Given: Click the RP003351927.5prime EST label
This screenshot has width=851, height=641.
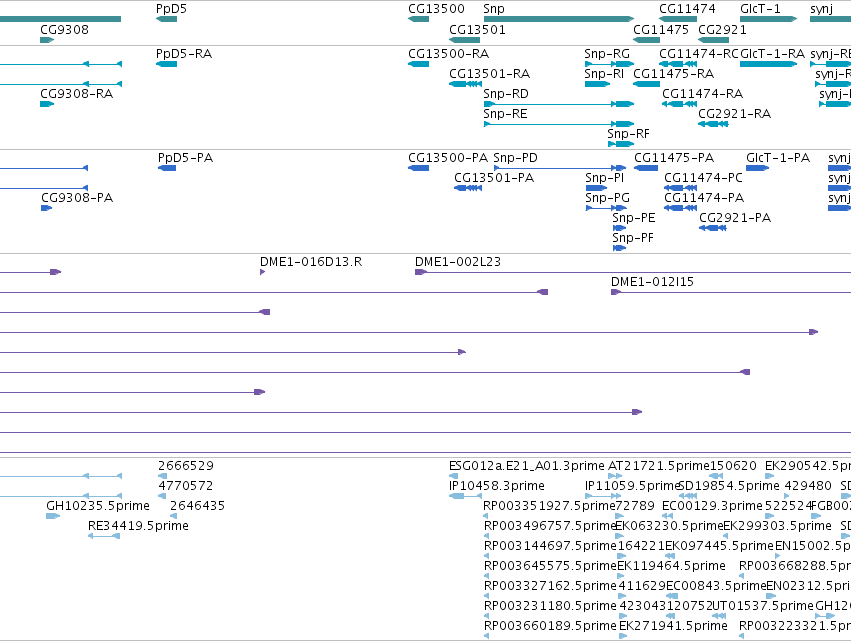Looking at the screenshot, I should (549, 506).
